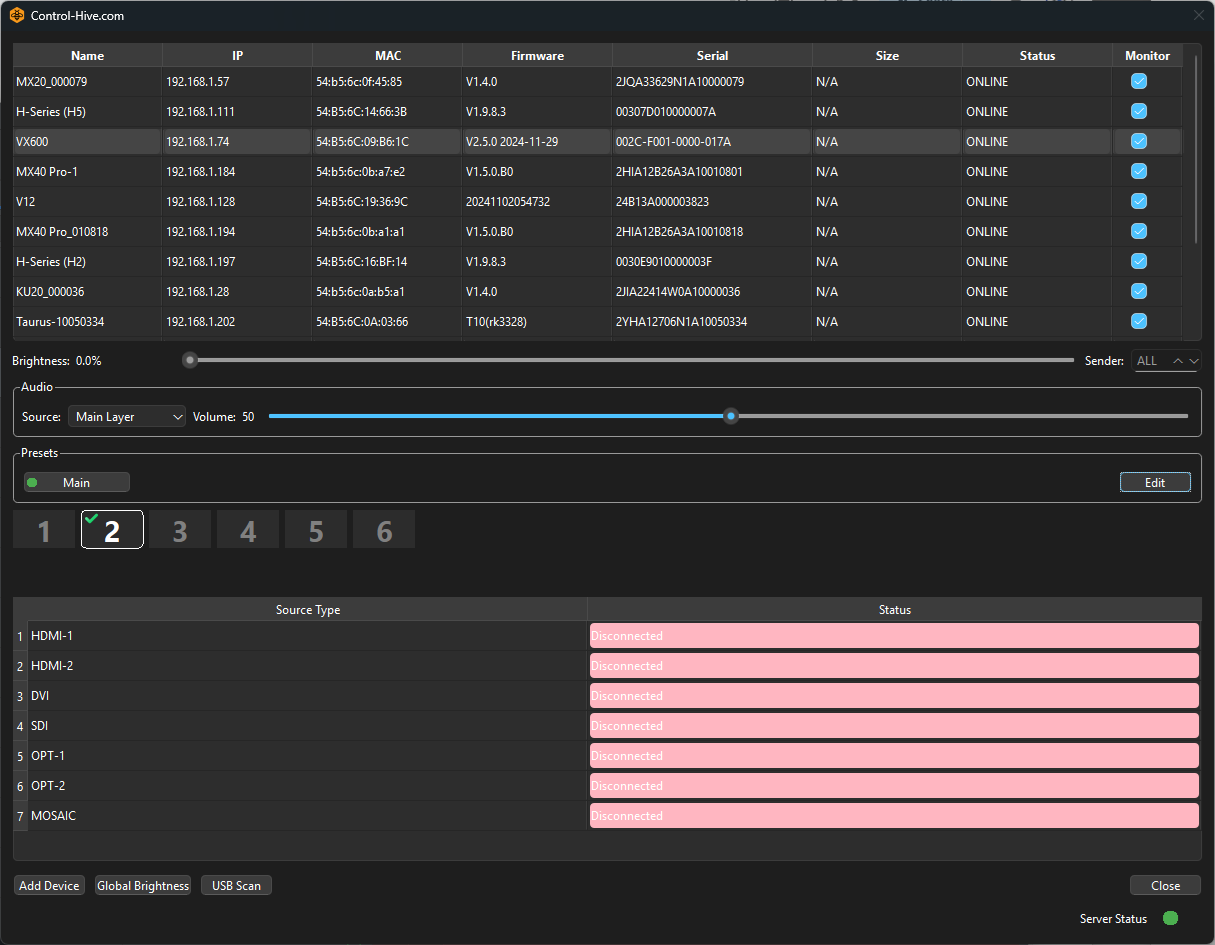1215x945 pixels.
Task: Click MAC address 54:B5:6C:19:36:9C
Action: [362, 202]
